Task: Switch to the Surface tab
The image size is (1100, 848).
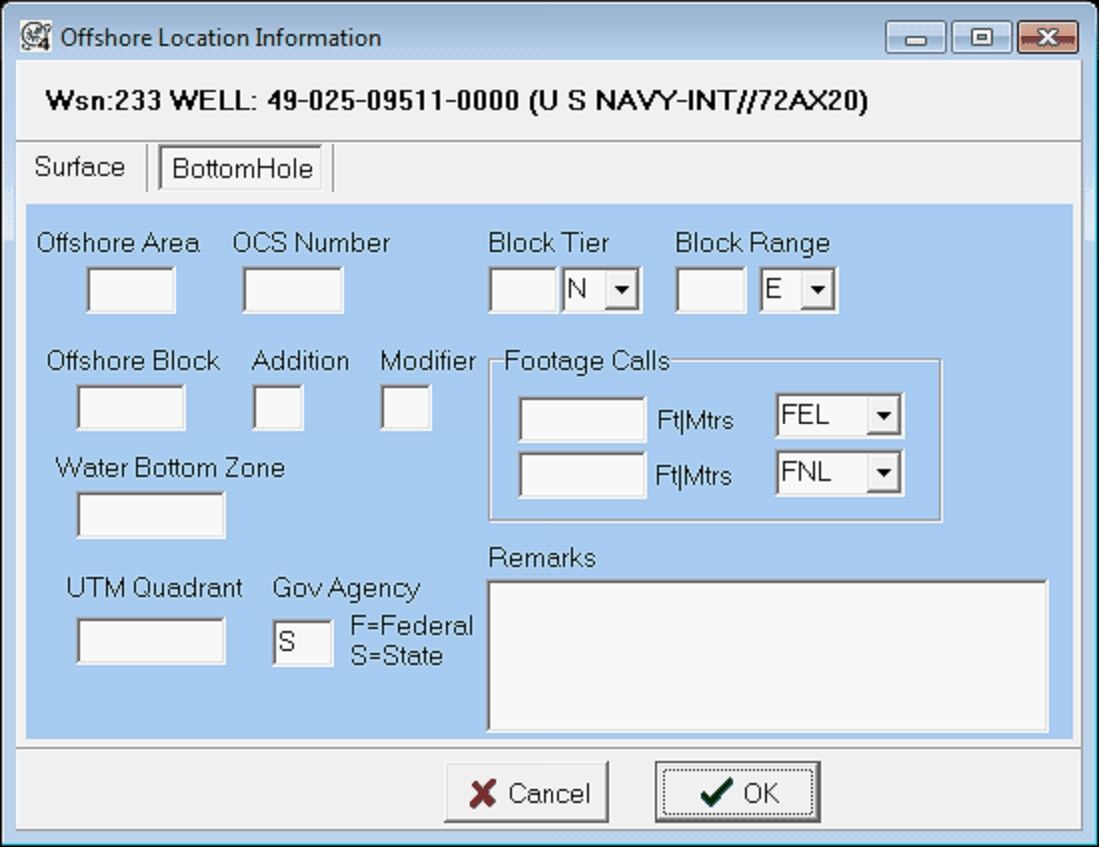Action: pyautogui.click(x=79, y=167)
